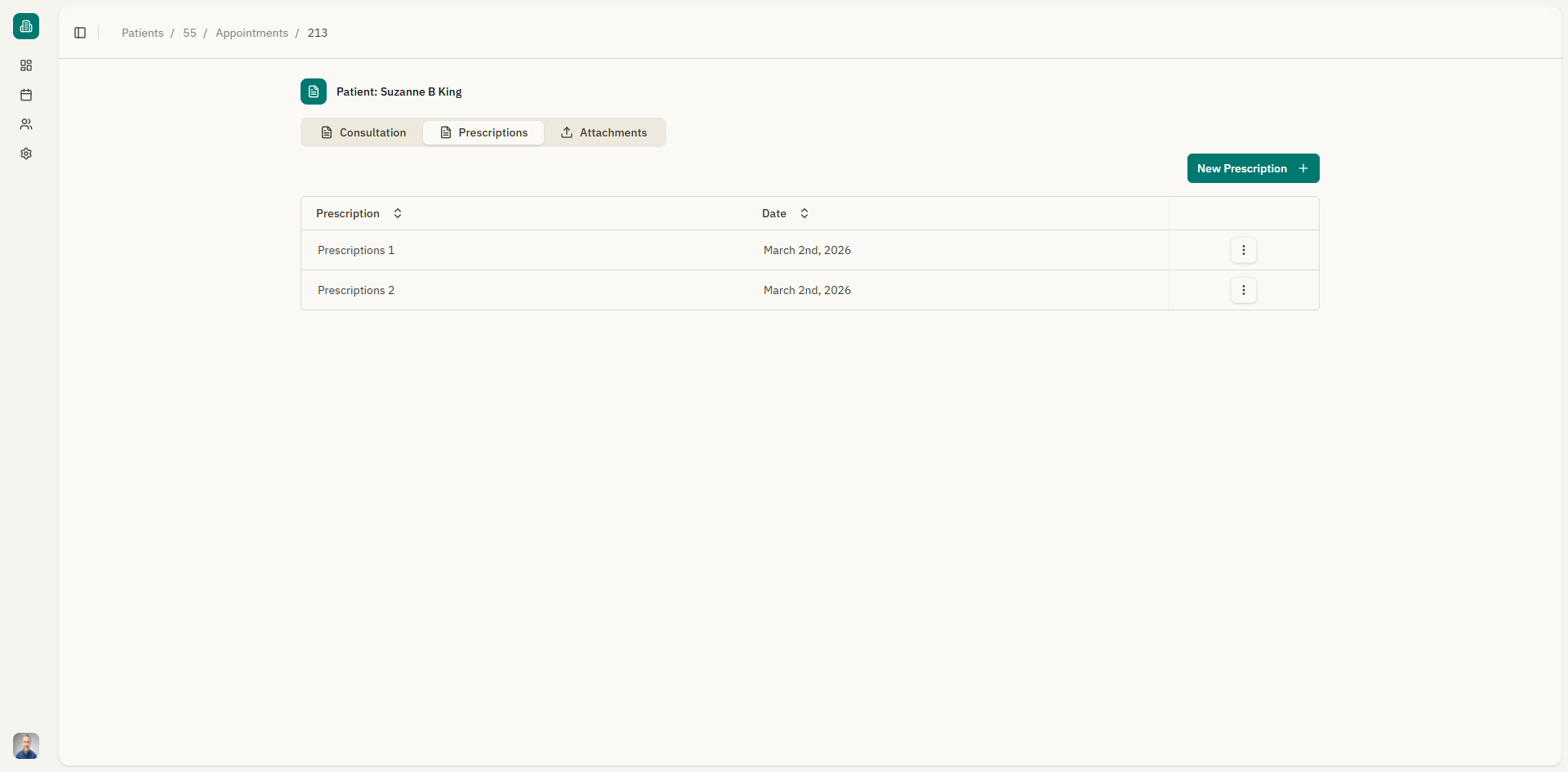Click the upload icon on the Attachments tab
1568x772 pixels.
click(566, 132)
